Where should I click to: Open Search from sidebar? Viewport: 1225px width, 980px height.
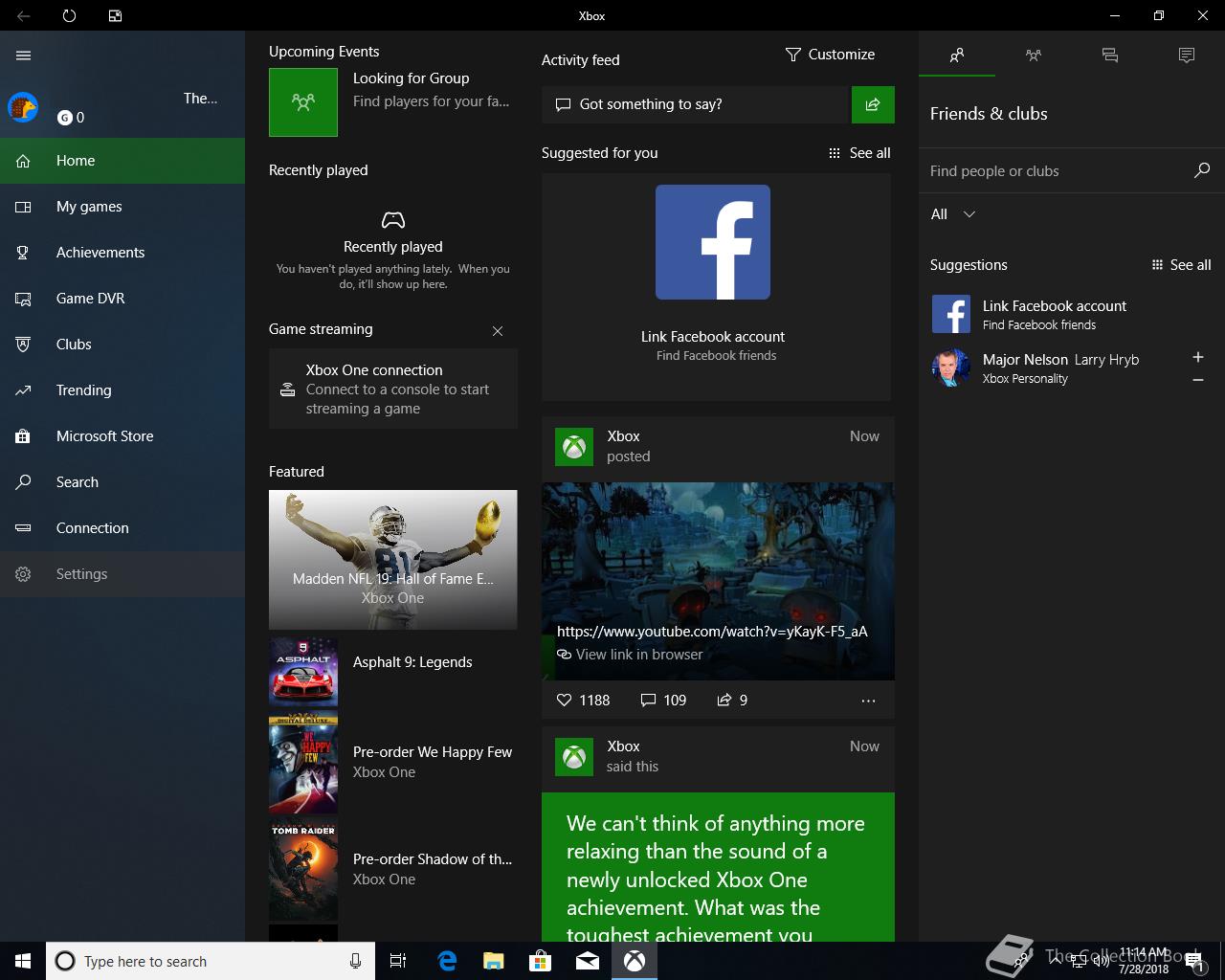(x=122, y=482)
